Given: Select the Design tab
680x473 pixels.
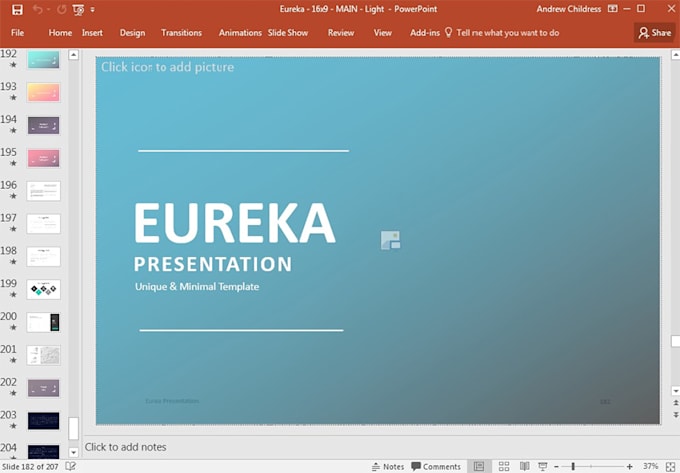Looking at the screenshot, I should pos(132,33).
